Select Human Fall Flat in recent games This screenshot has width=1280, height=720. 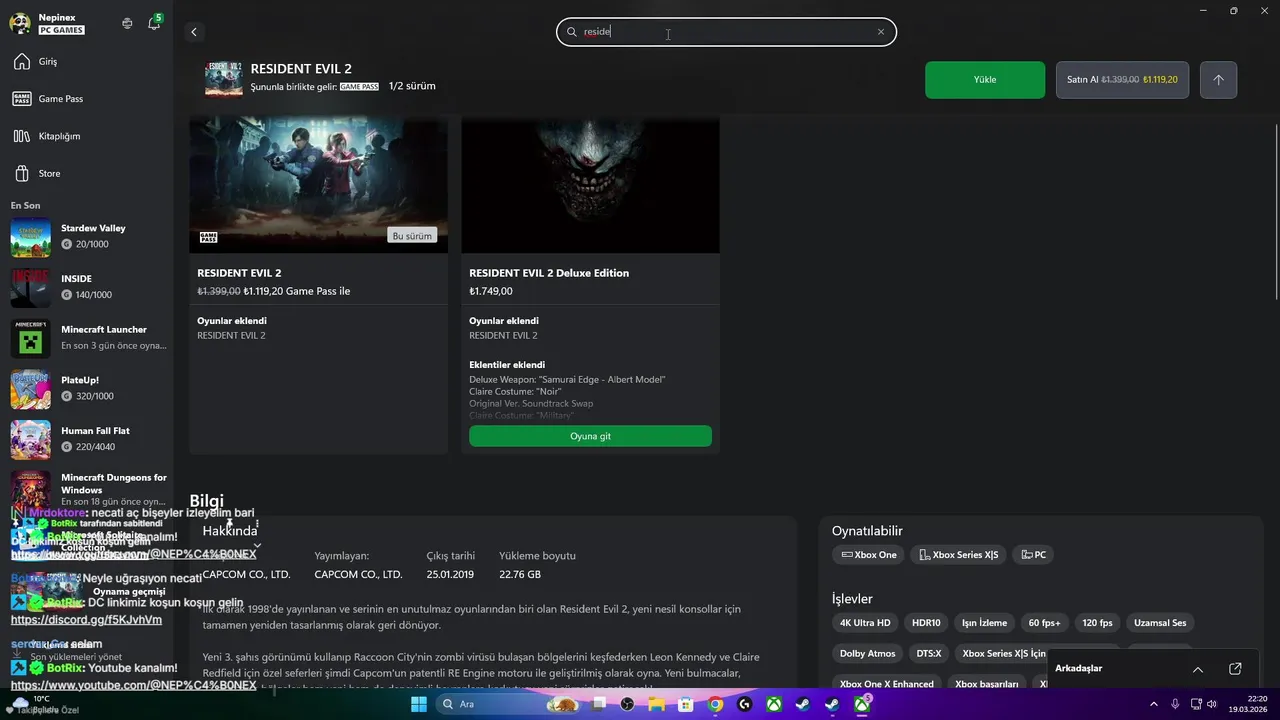[x=87, y=439]
